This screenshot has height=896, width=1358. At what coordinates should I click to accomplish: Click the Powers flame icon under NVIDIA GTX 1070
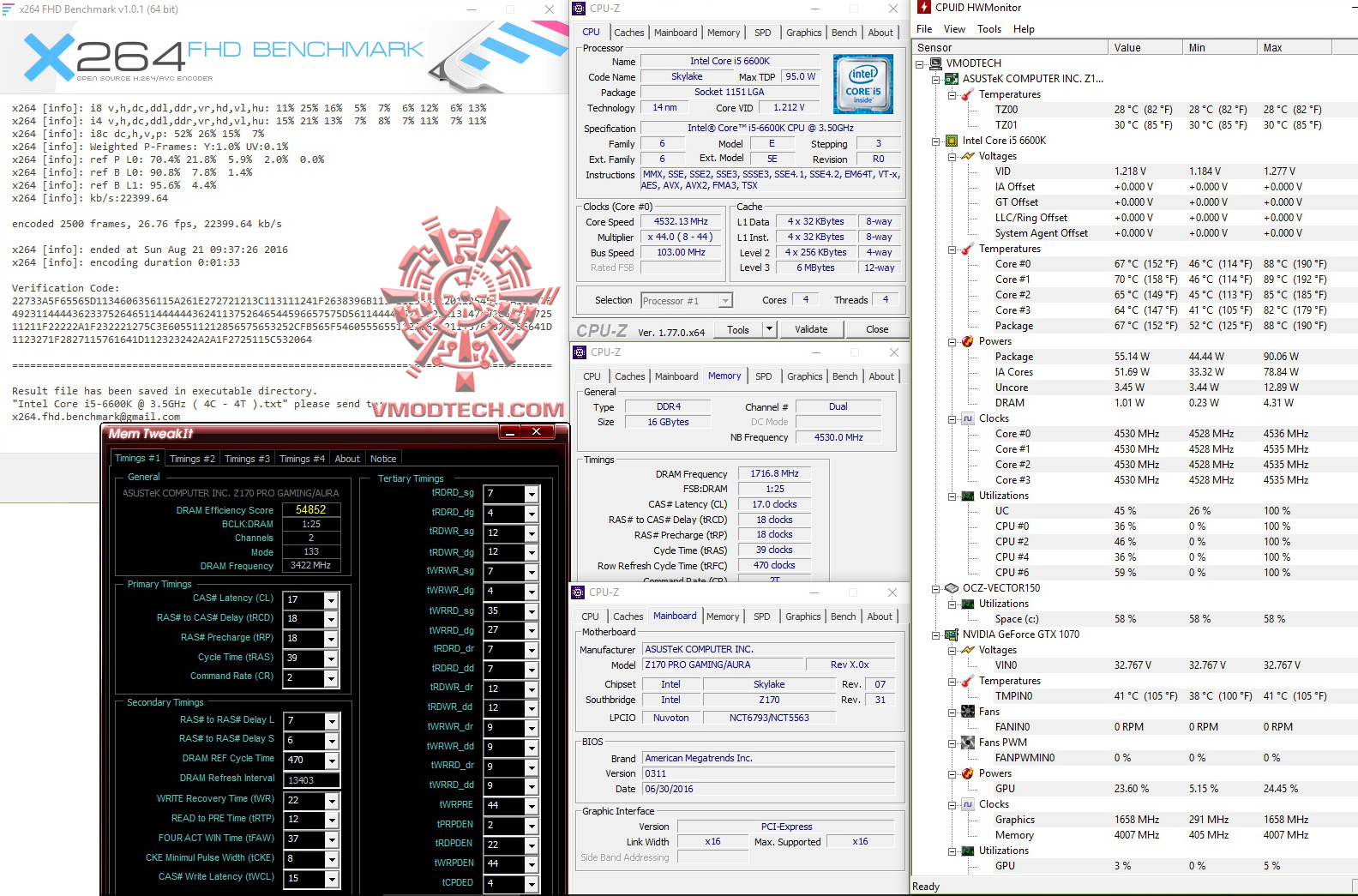968,773
